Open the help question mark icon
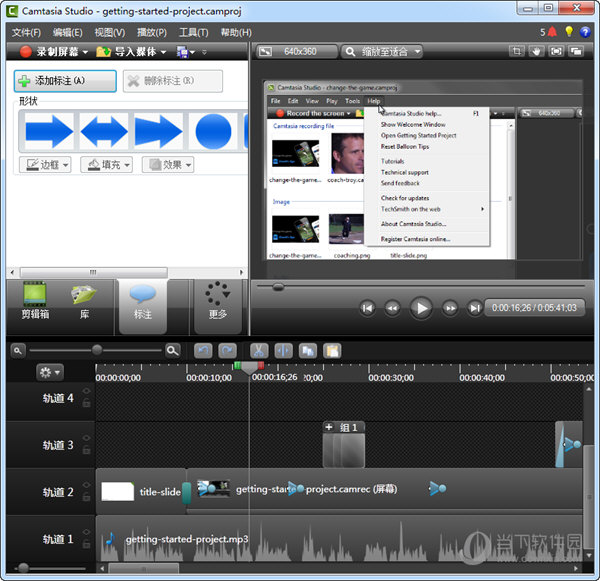 585,32
